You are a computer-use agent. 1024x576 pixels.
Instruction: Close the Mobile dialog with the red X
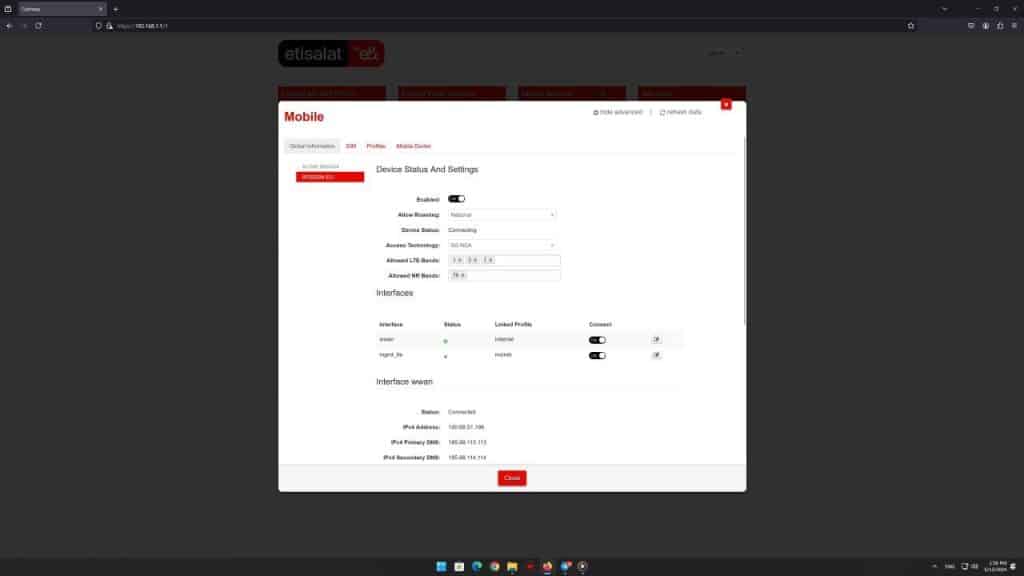(726, 104)
